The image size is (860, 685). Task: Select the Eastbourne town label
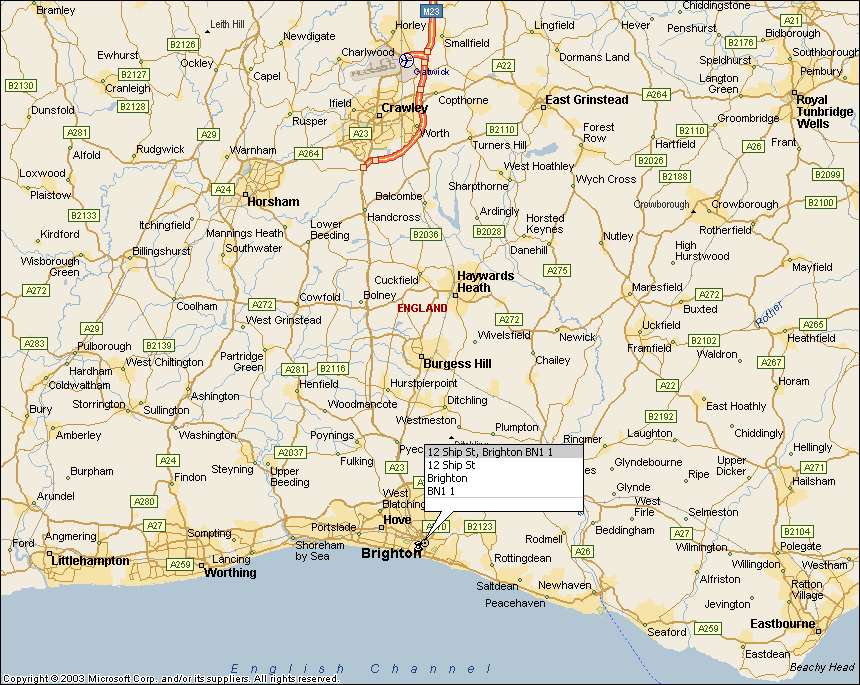[x=783, y=624]
